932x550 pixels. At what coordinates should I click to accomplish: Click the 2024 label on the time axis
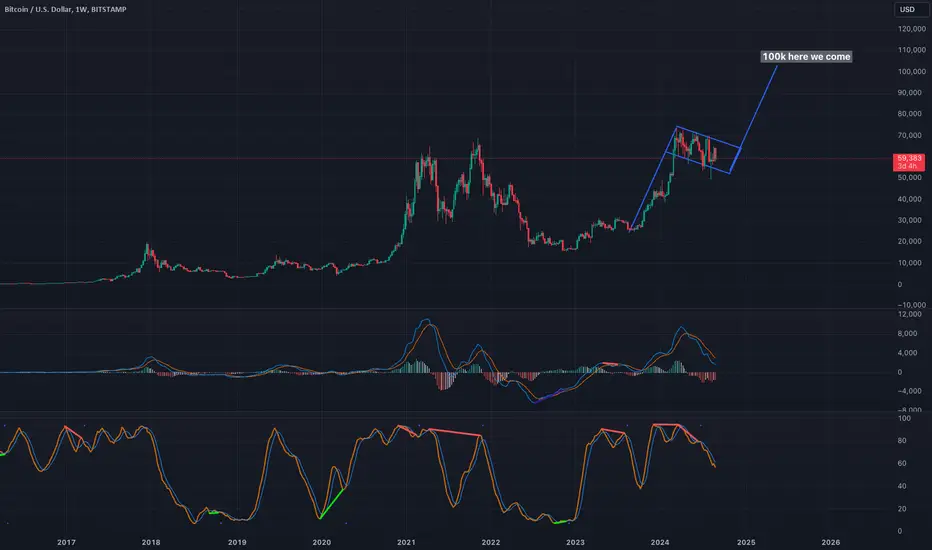pyautogui.click(x=660, y=542)
